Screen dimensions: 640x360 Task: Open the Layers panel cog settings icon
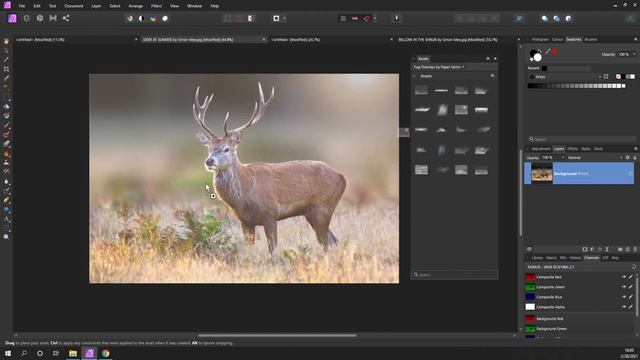pyautogui.click(x=628, y=158)
